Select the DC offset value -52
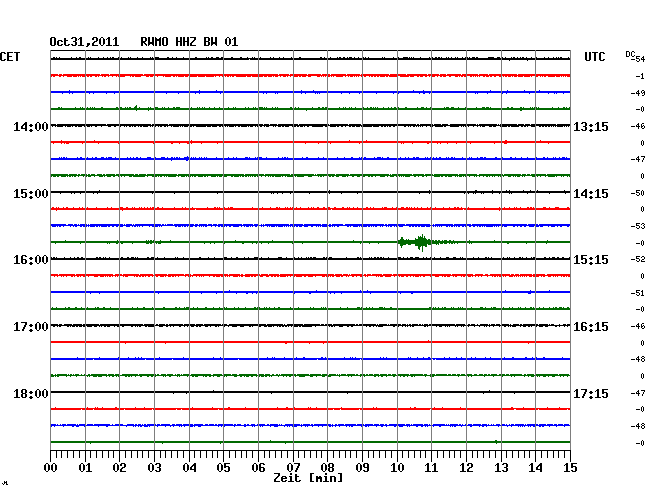The image size is (650, 494). pyautogui.click(x=638, y=259)
